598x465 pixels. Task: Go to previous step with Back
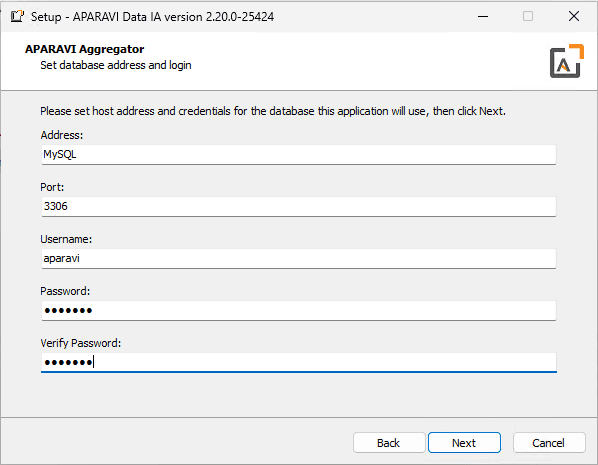[x=389, y=443]
